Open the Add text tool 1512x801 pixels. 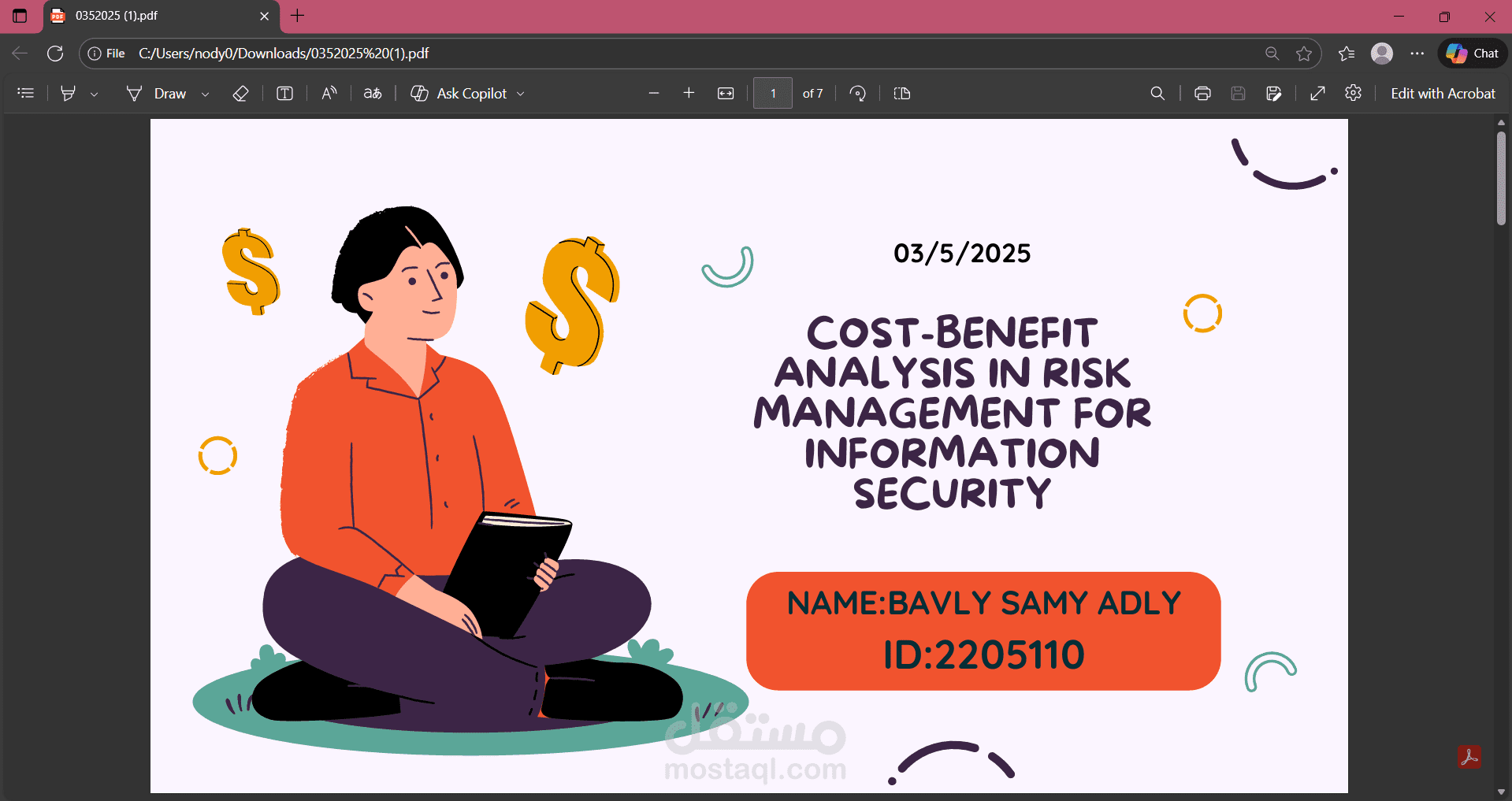tap(284, 93)
